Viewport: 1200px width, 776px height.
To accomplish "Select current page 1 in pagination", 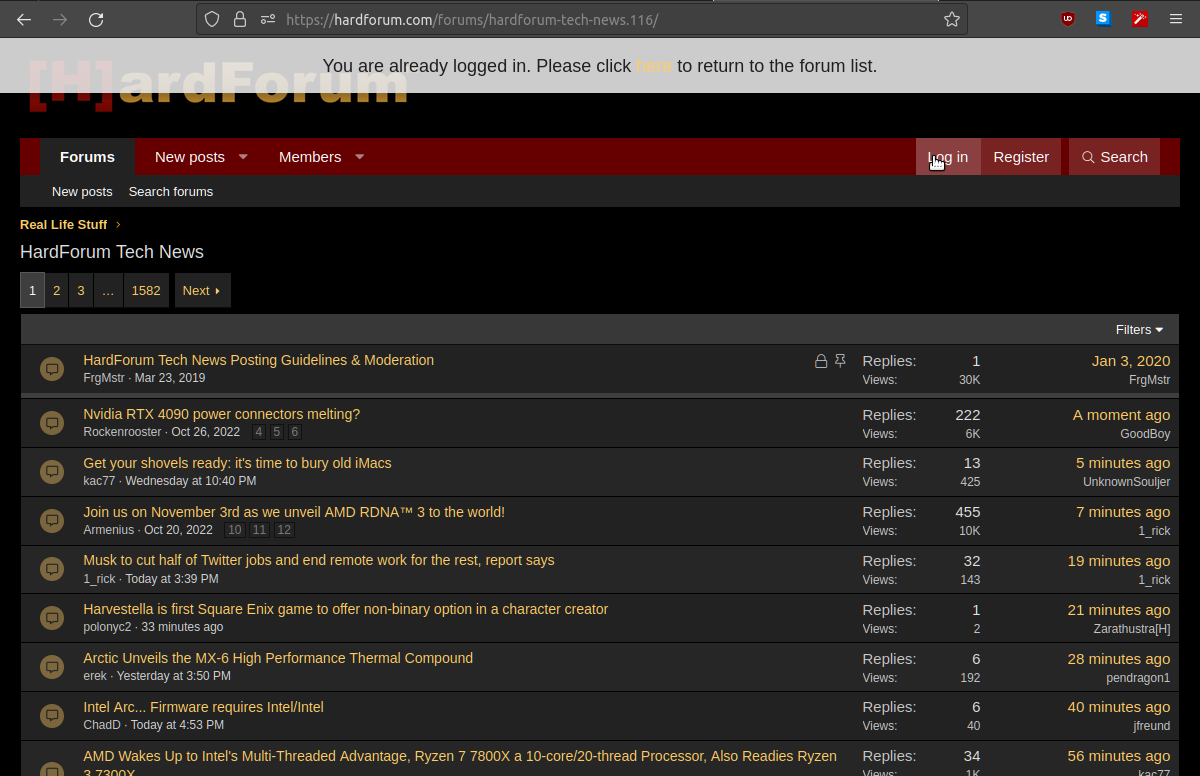I will click(x=32, y=290).
